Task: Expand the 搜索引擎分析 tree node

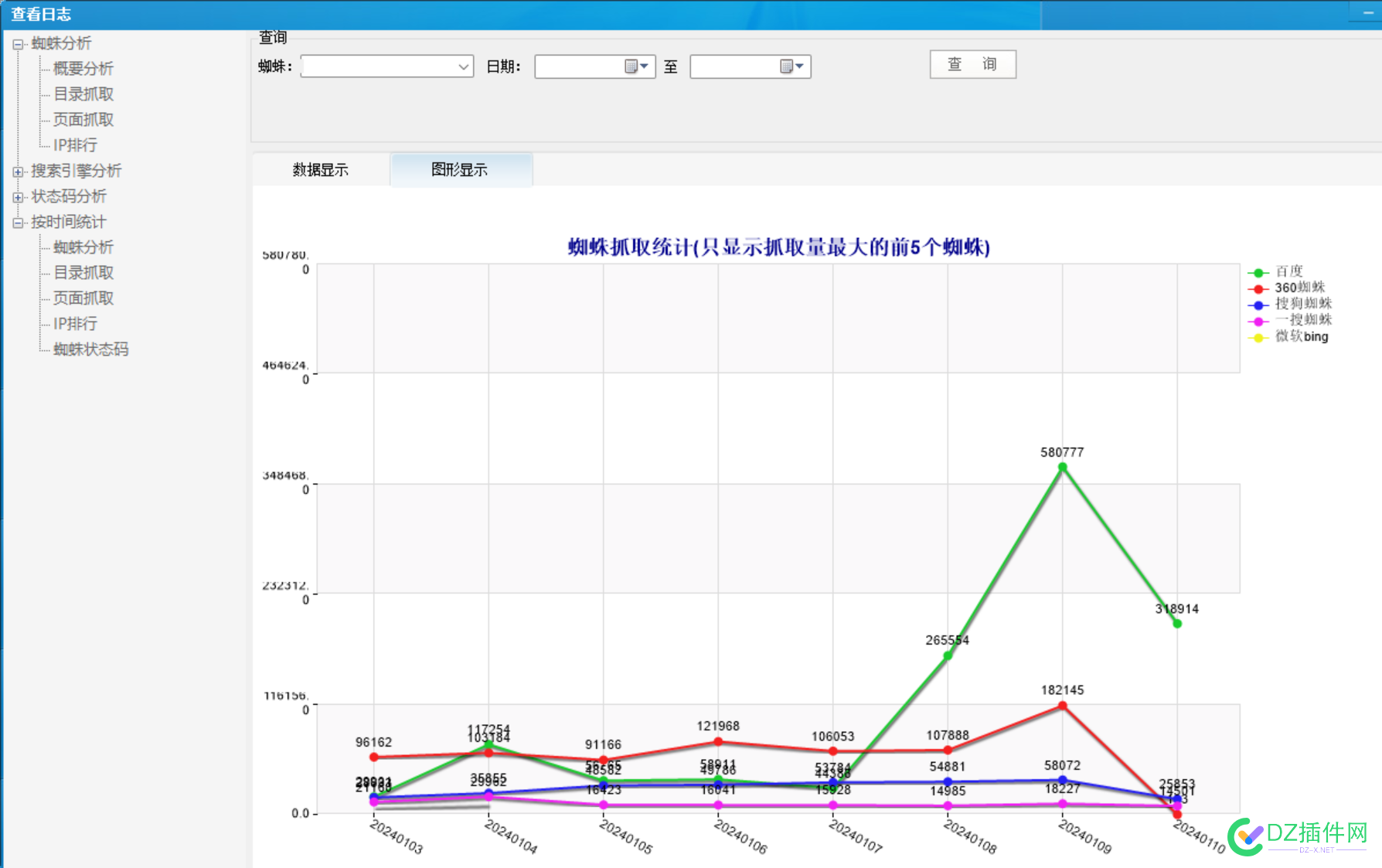Action: click(18, 172)
